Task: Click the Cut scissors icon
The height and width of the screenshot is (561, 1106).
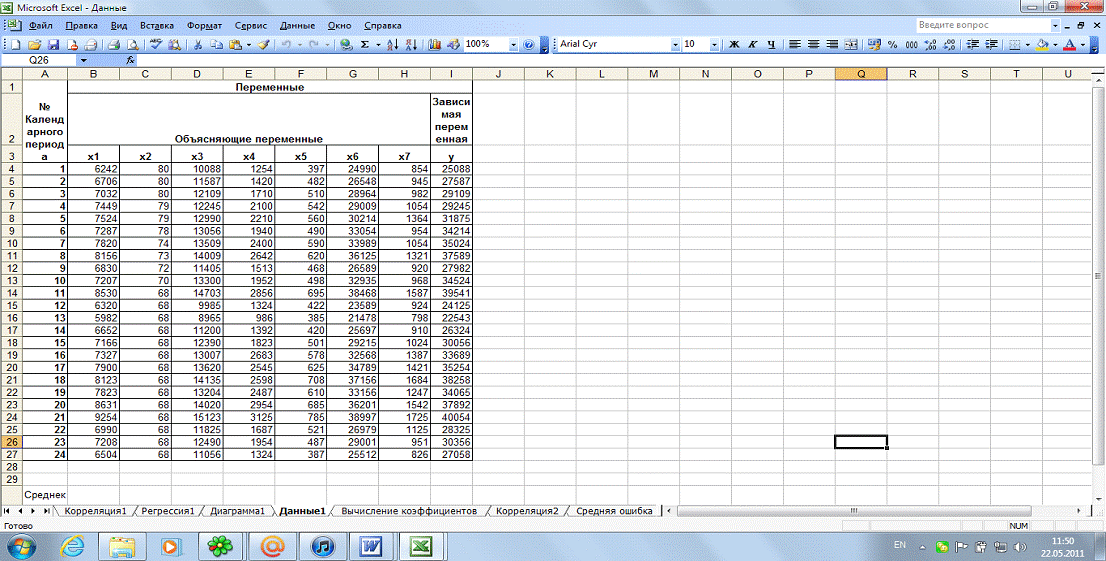Action: 198,45
